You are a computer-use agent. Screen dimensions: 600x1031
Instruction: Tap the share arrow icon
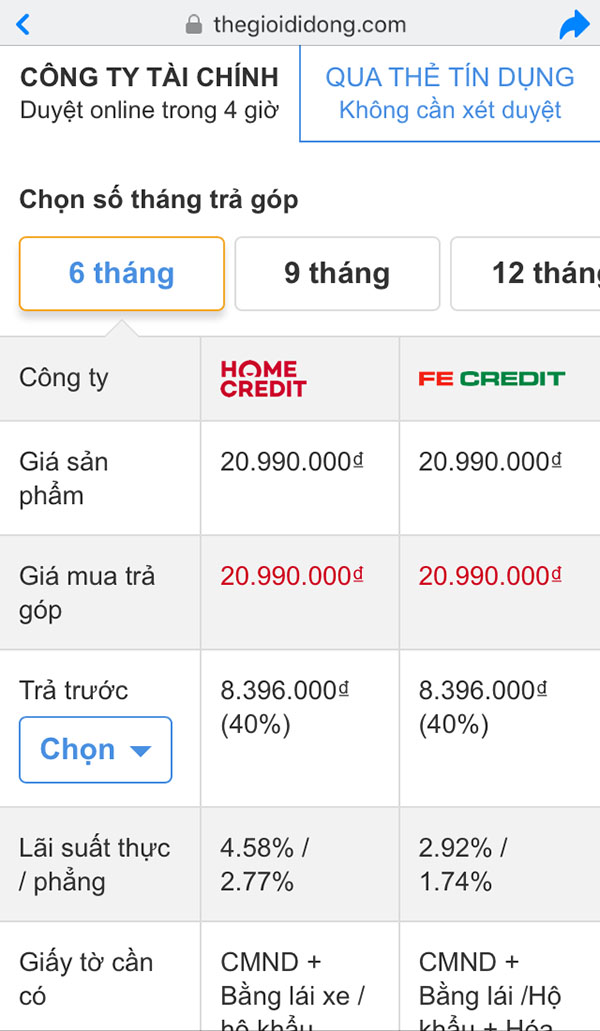[575, 23]
